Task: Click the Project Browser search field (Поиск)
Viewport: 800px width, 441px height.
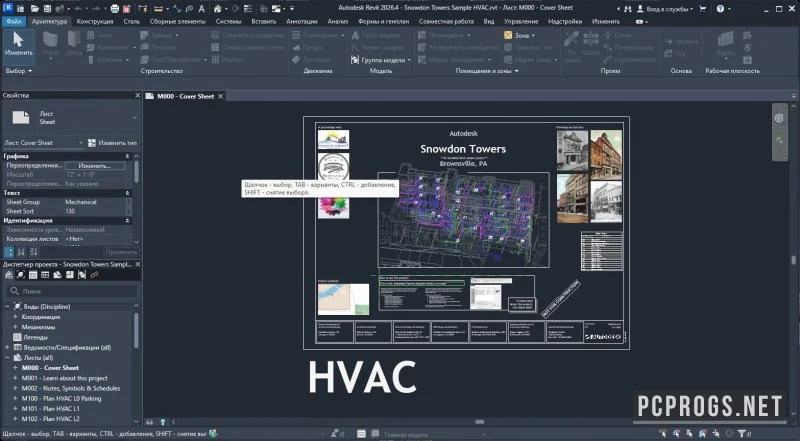Action: tap(72, 291)
